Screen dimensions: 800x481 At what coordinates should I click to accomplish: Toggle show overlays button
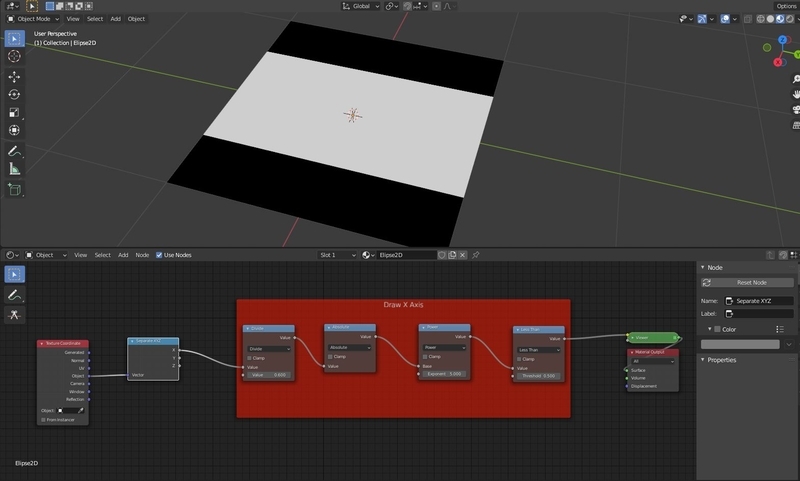point(725,19)
